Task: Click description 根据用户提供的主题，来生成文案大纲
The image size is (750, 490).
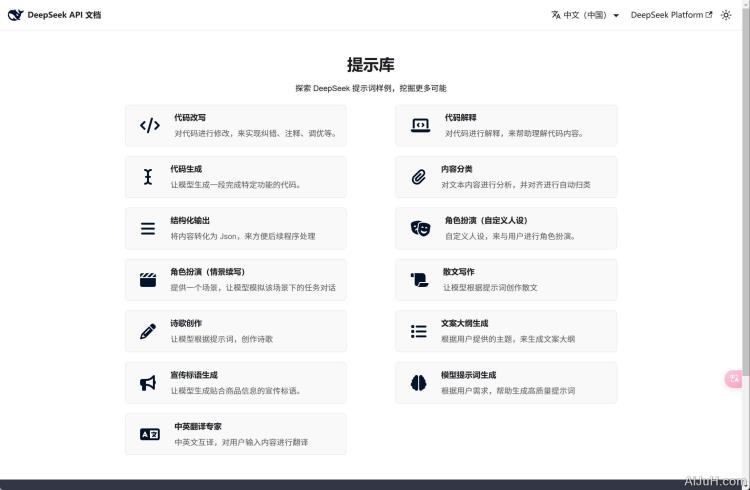Action: point(508,339)
